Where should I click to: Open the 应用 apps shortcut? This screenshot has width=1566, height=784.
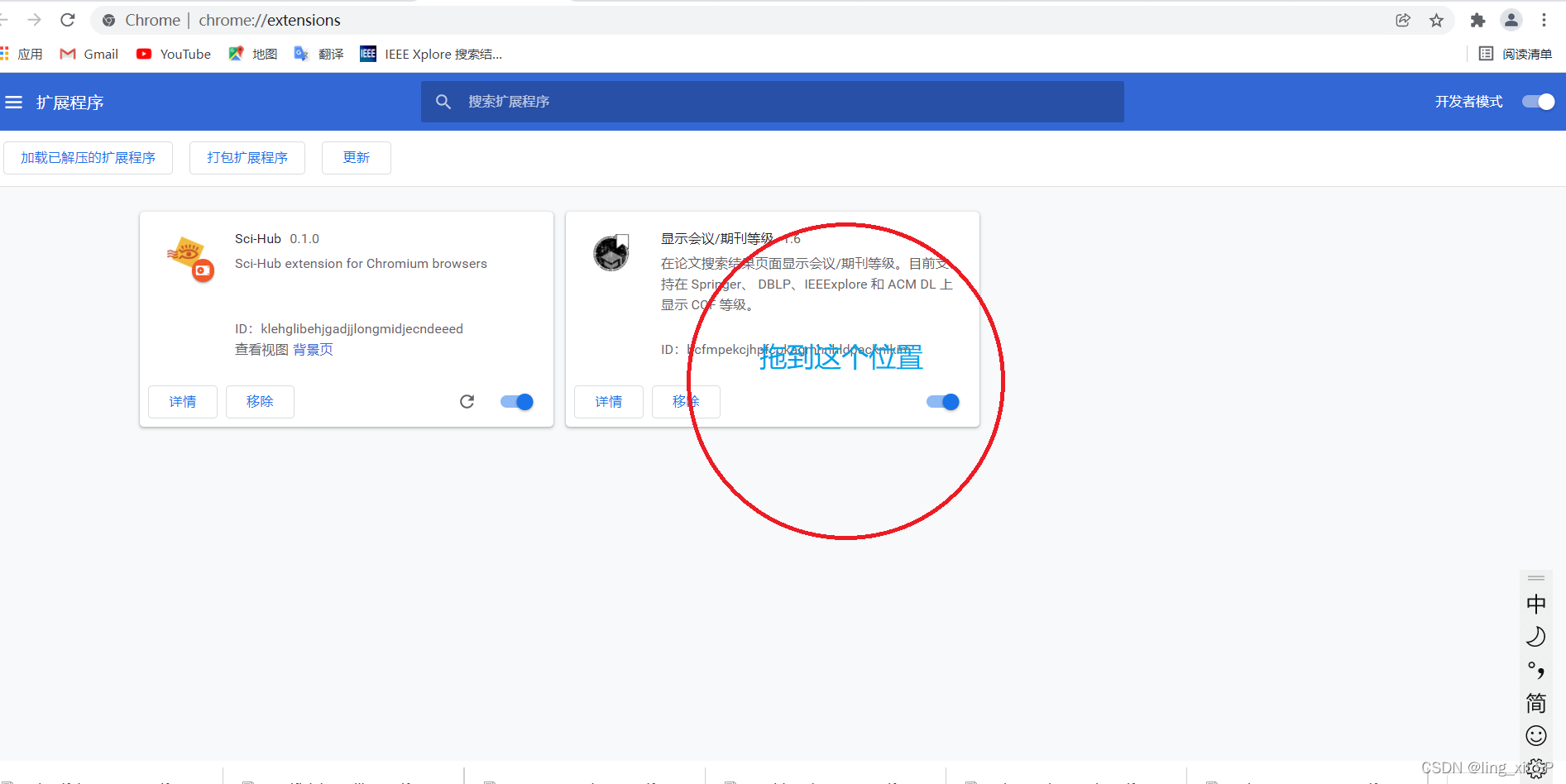22,54
